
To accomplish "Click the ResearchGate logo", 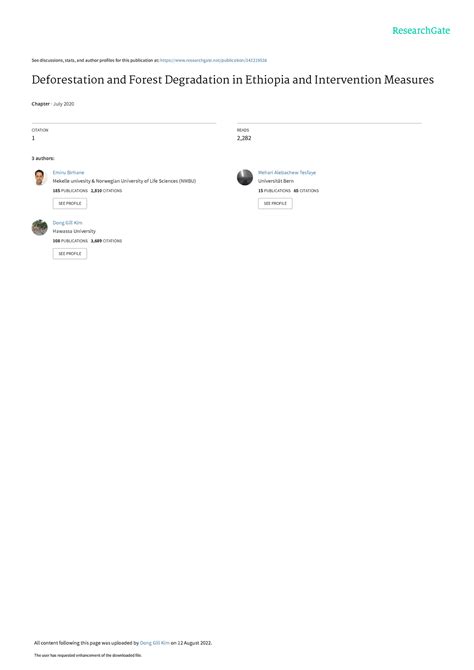I will pyautogui.click(x=421, y=30).
